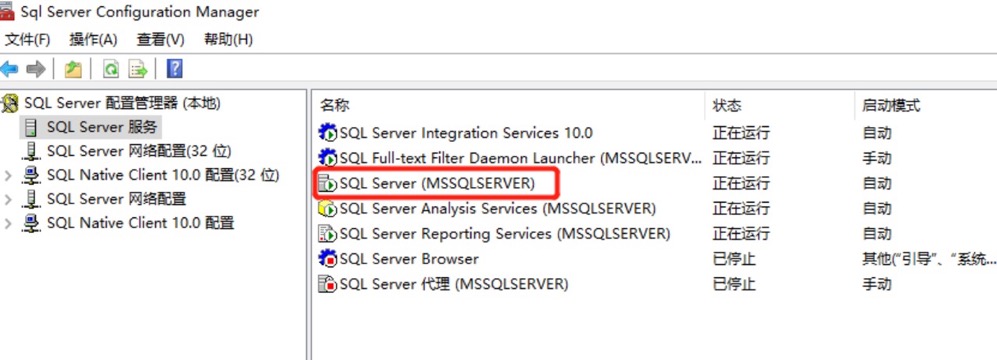Viewport: 997px width, 360px height.
Task: Click 自动 start mode of Reporting Services
Action: tap(877, 233)
